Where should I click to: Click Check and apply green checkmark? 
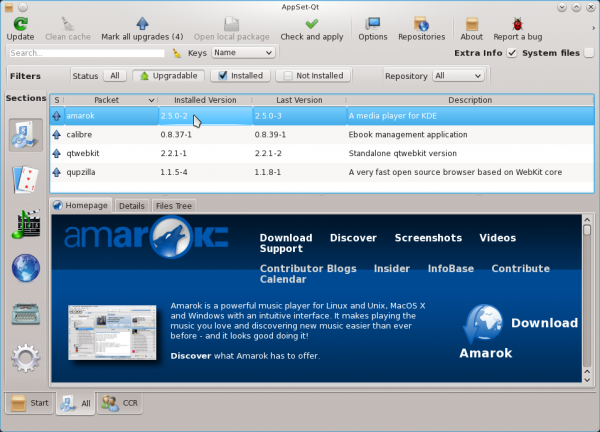(311, 24)
